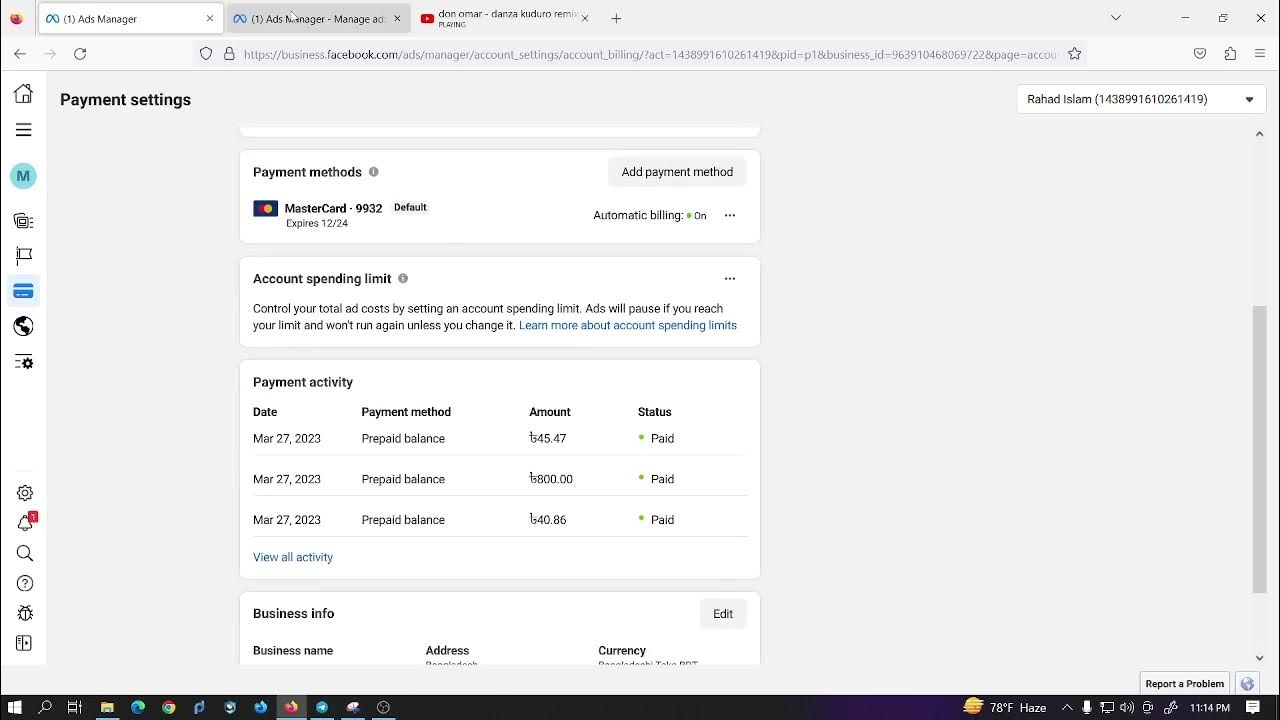This screenshot has width=1280, height=720.
Task: Click Edit button in Business info
Action: [723, 614]
